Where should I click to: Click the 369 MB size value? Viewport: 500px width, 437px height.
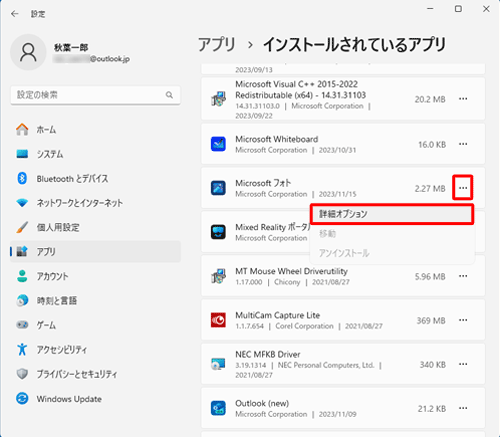click(x=431, y=321)
